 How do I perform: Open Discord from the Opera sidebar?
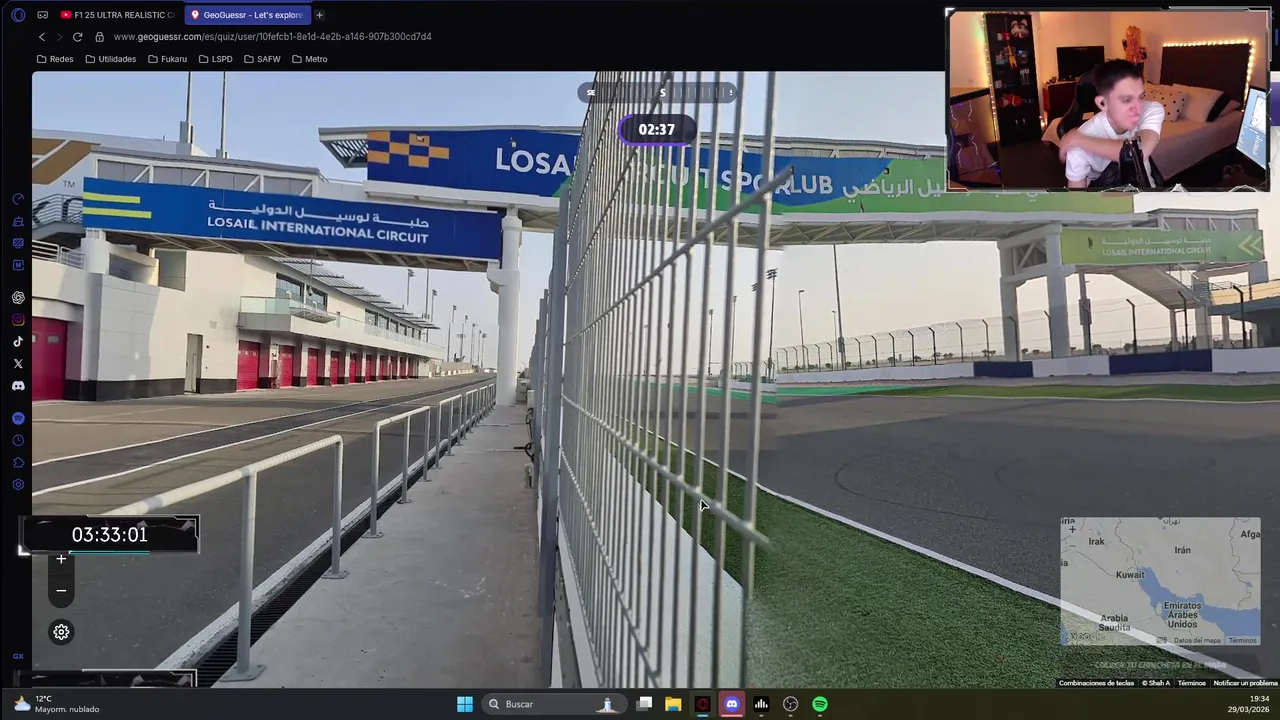18,386
